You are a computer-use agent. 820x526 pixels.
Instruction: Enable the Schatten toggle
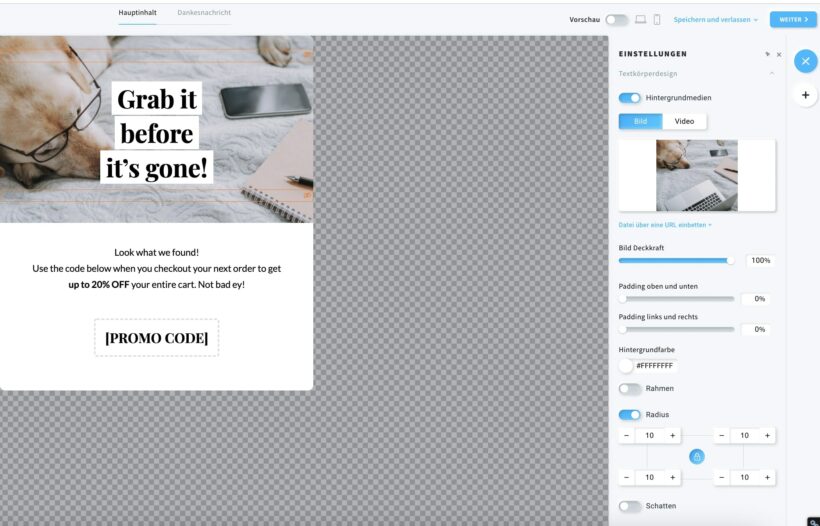630,506
